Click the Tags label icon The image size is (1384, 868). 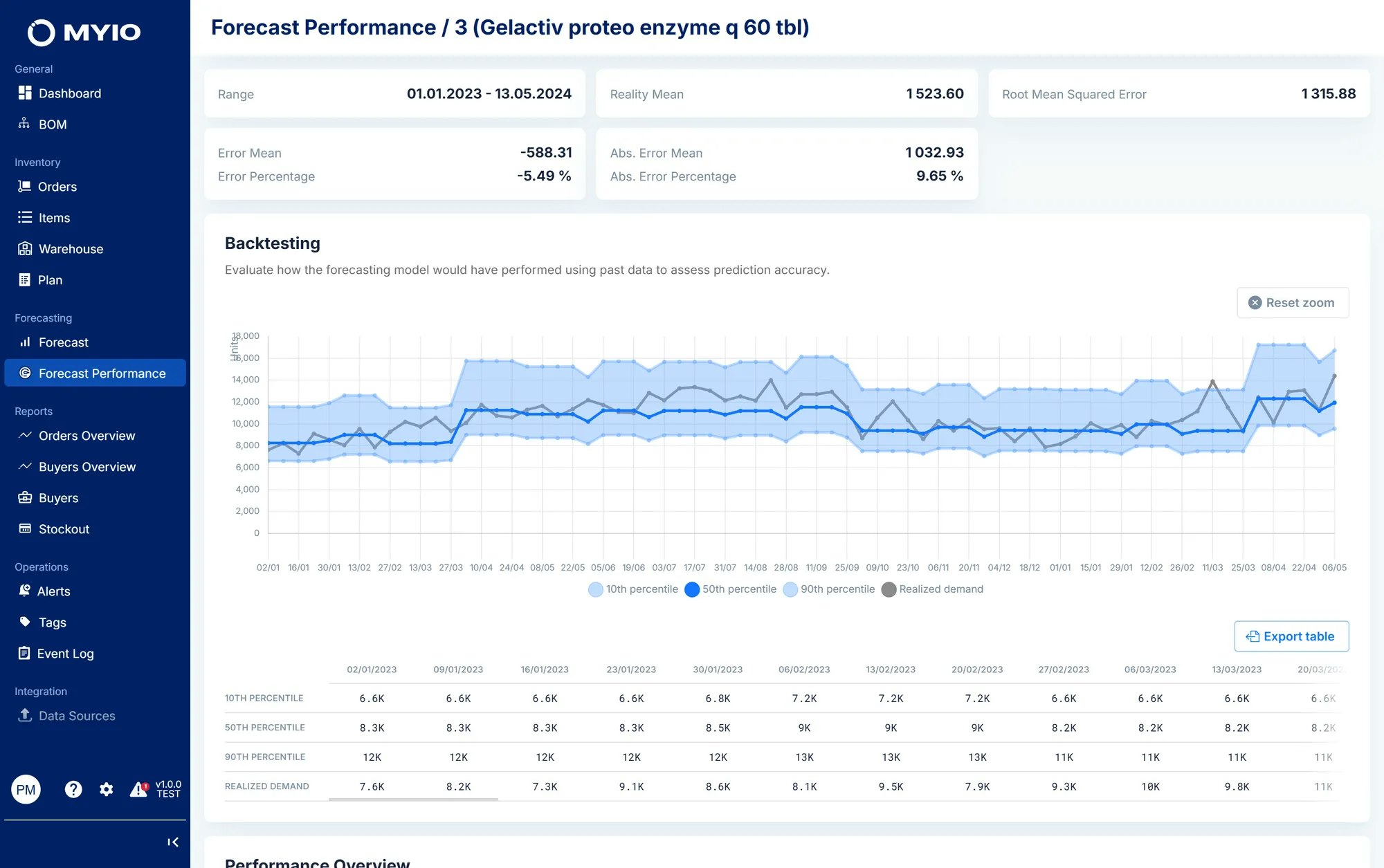pos(25,622)
